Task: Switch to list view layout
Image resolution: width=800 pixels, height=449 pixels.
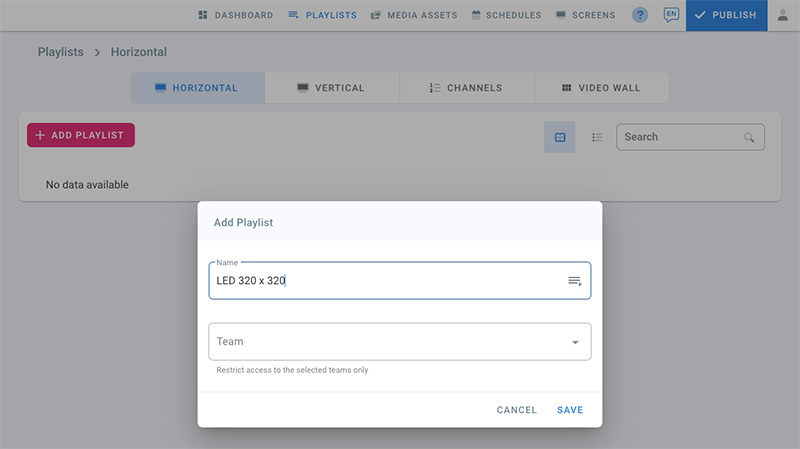Action: tap(597, 137)
